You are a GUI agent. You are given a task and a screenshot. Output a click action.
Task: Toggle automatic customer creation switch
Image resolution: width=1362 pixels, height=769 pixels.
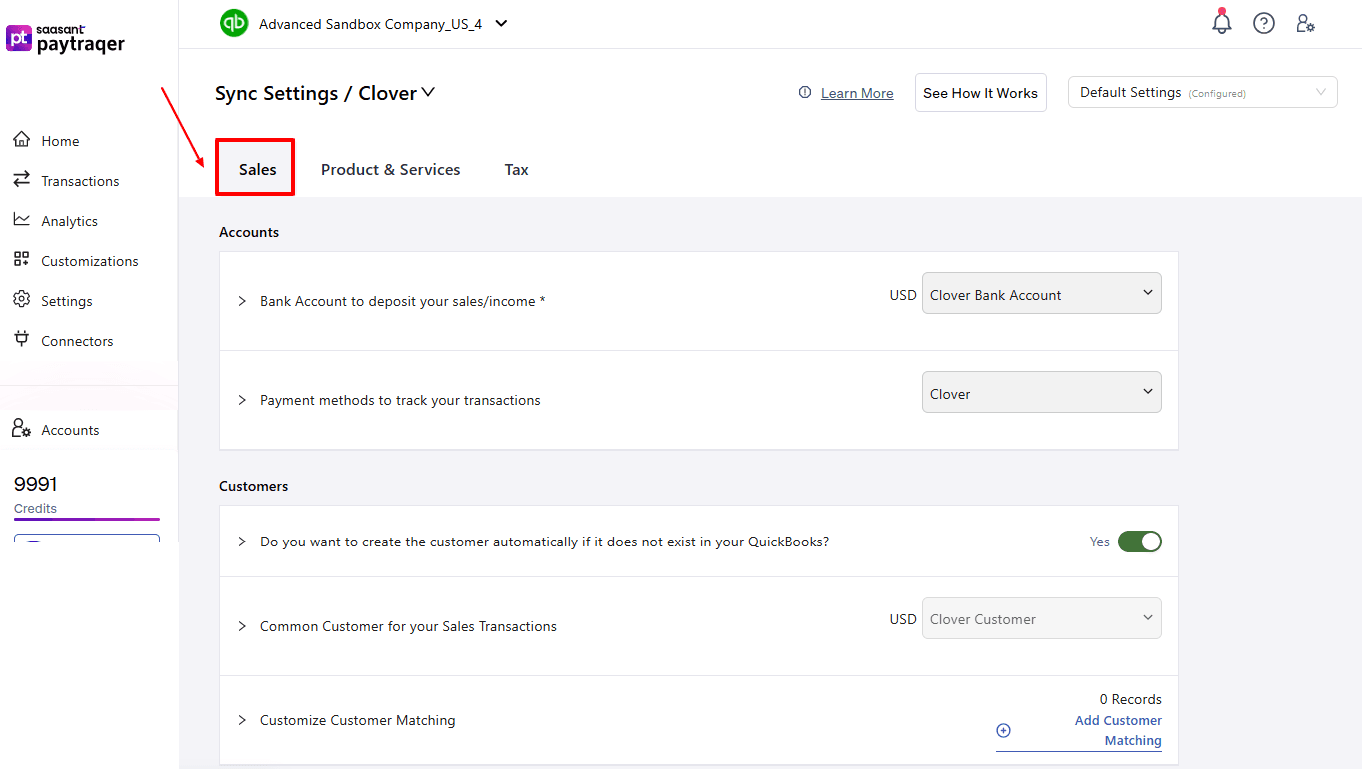1140,541
